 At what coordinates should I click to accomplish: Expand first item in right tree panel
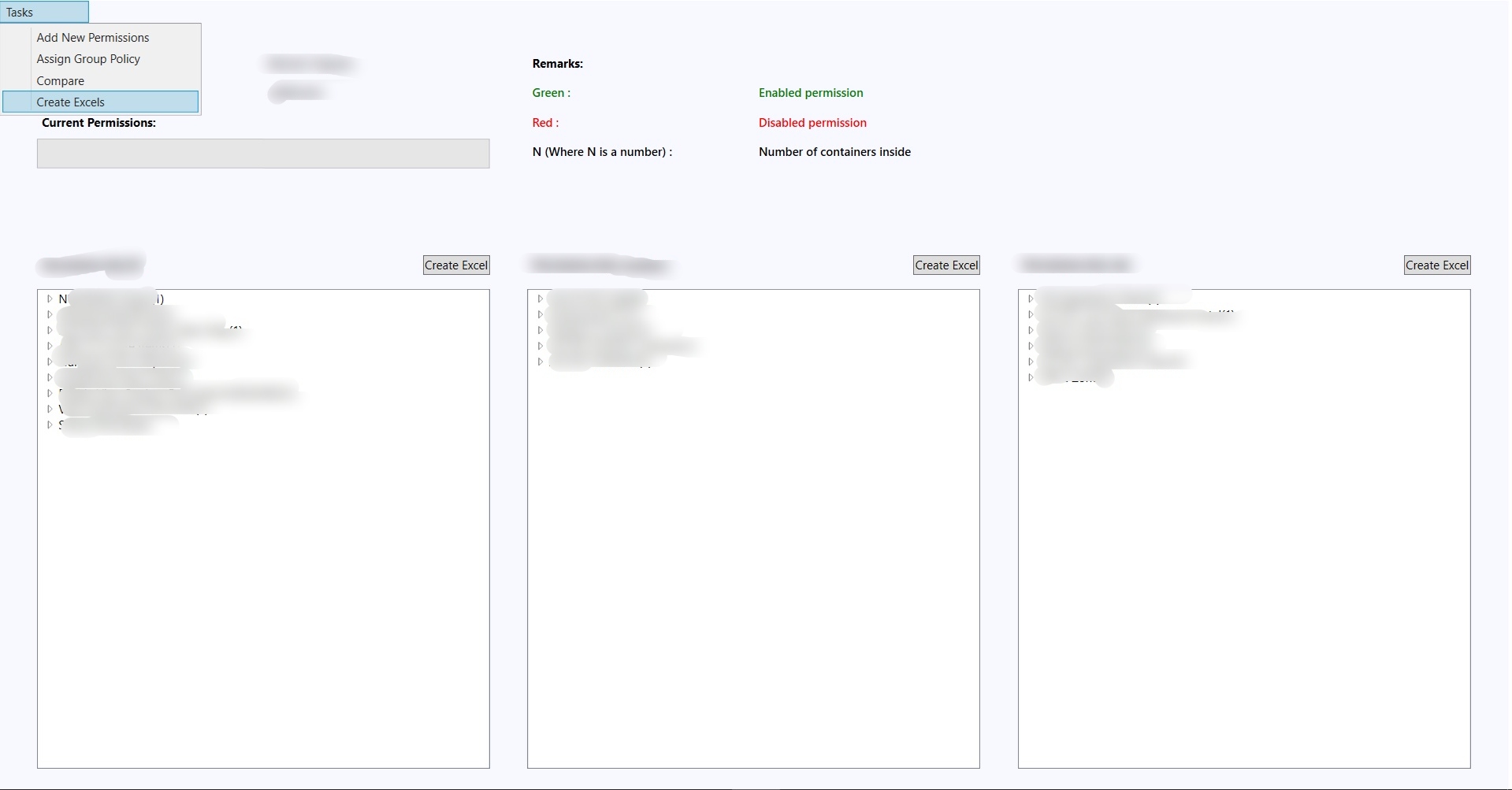click(1031, 299)
